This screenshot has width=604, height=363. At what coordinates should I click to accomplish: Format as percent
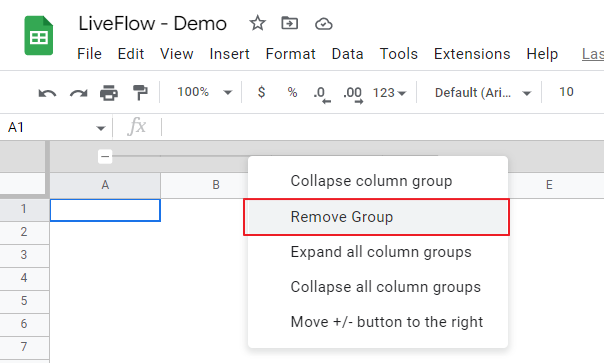click(292, 92)
